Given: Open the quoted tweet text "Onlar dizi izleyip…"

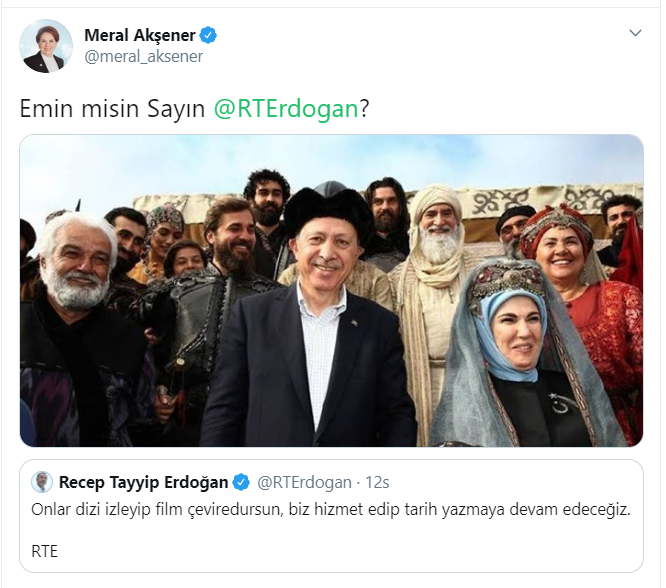Looking at the screenshot, I should pos(330,509).
